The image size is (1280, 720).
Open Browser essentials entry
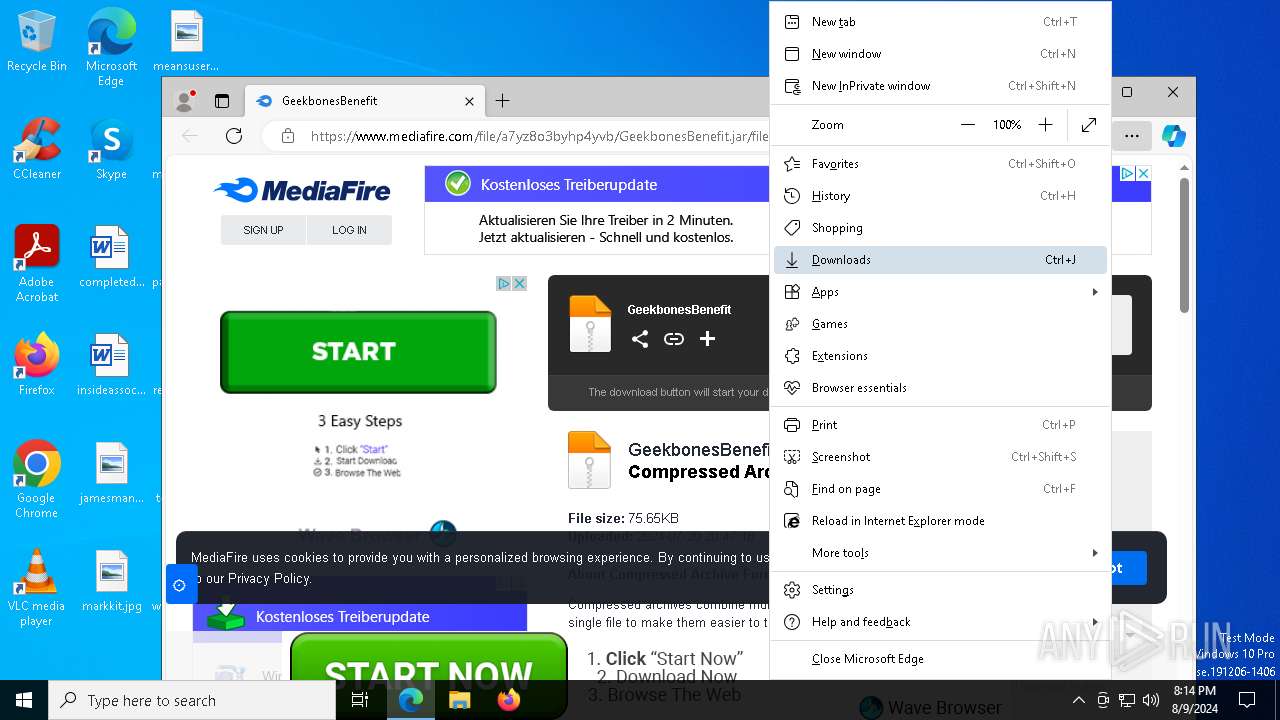(940, 388)
